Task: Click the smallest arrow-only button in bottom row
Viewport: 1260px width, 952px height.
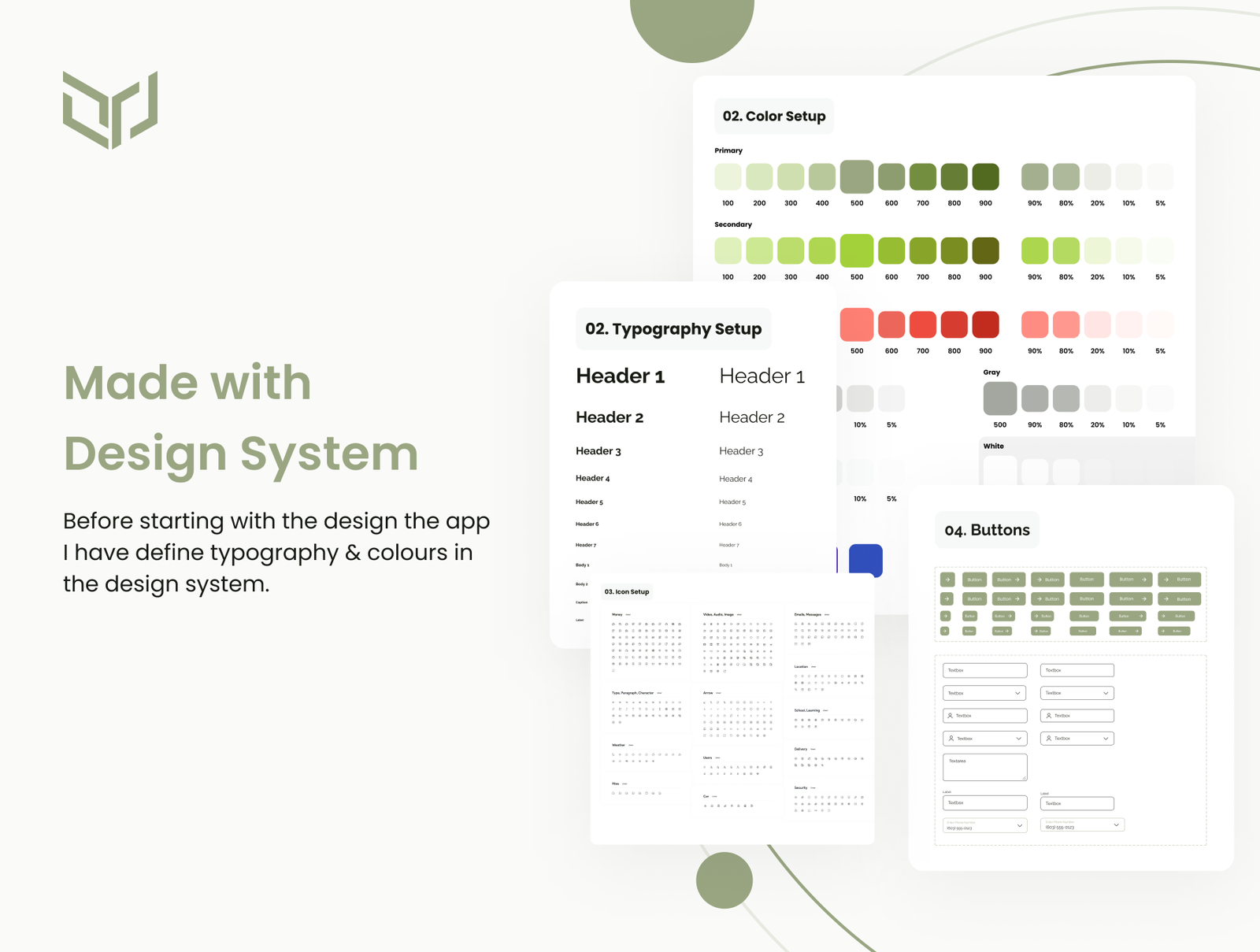Action: (945, 631)
